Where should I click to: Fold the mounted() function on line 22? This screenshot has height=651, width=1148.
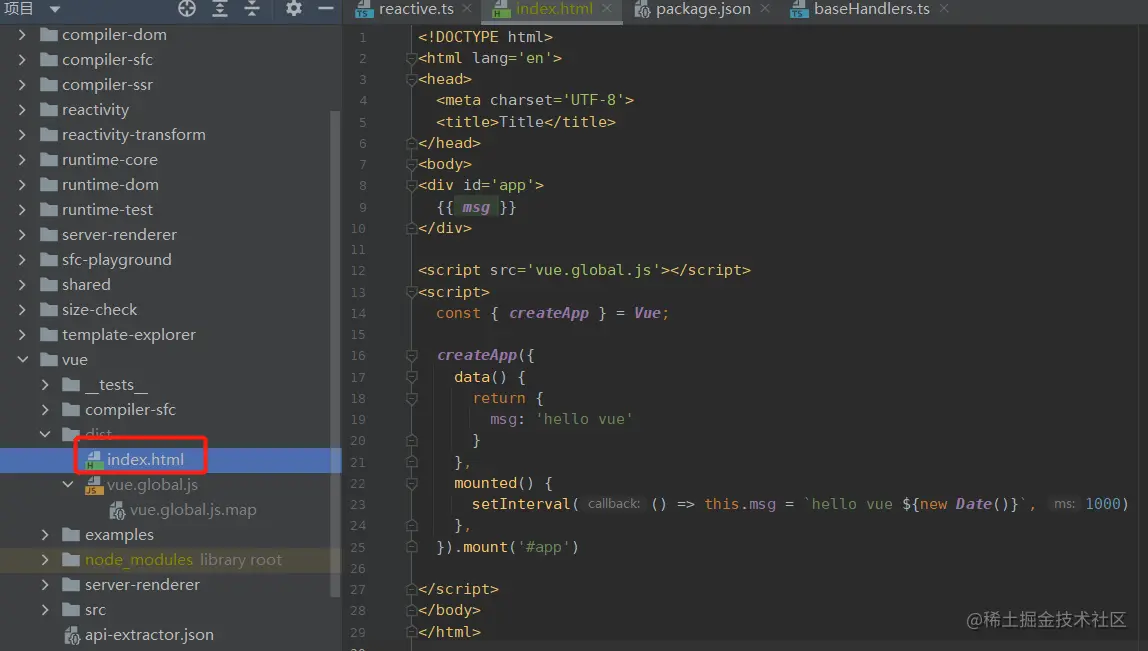point(411,483)
